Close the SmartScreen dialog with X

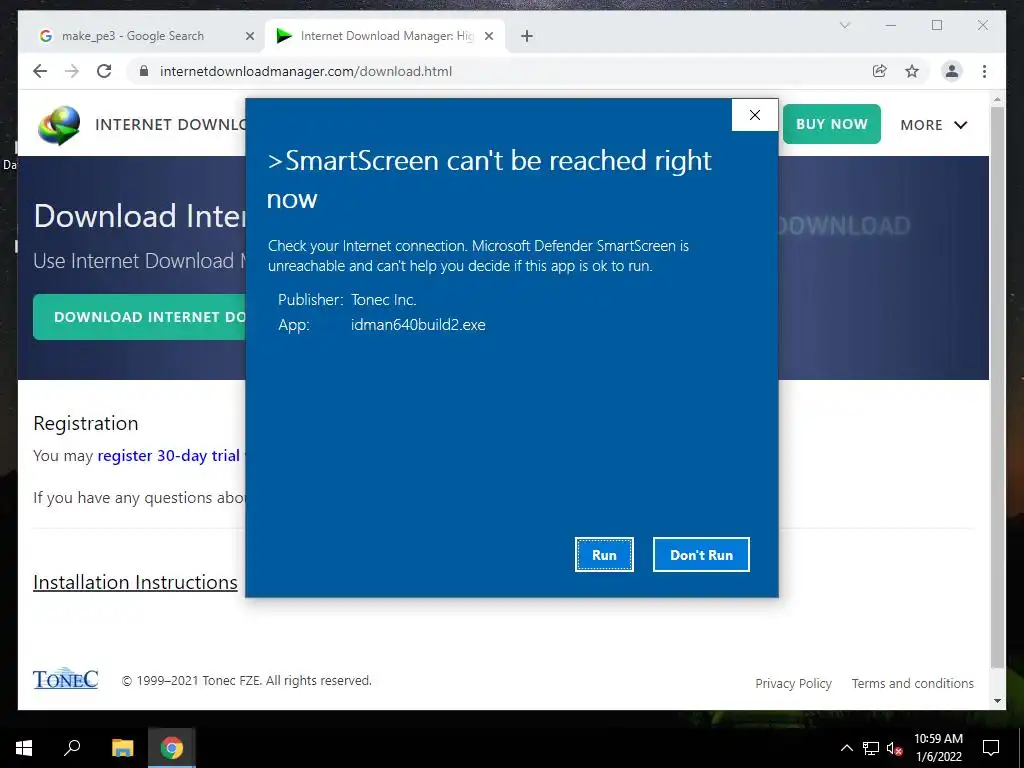pyautogui.click(x=755, y=115)
